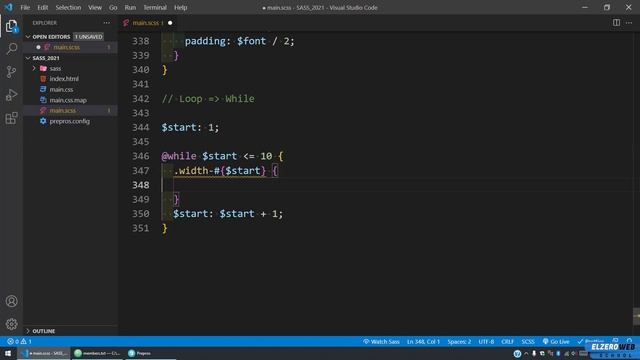Open the Search view icon
Screen dimensions: 640x360
tap(11, 49)
